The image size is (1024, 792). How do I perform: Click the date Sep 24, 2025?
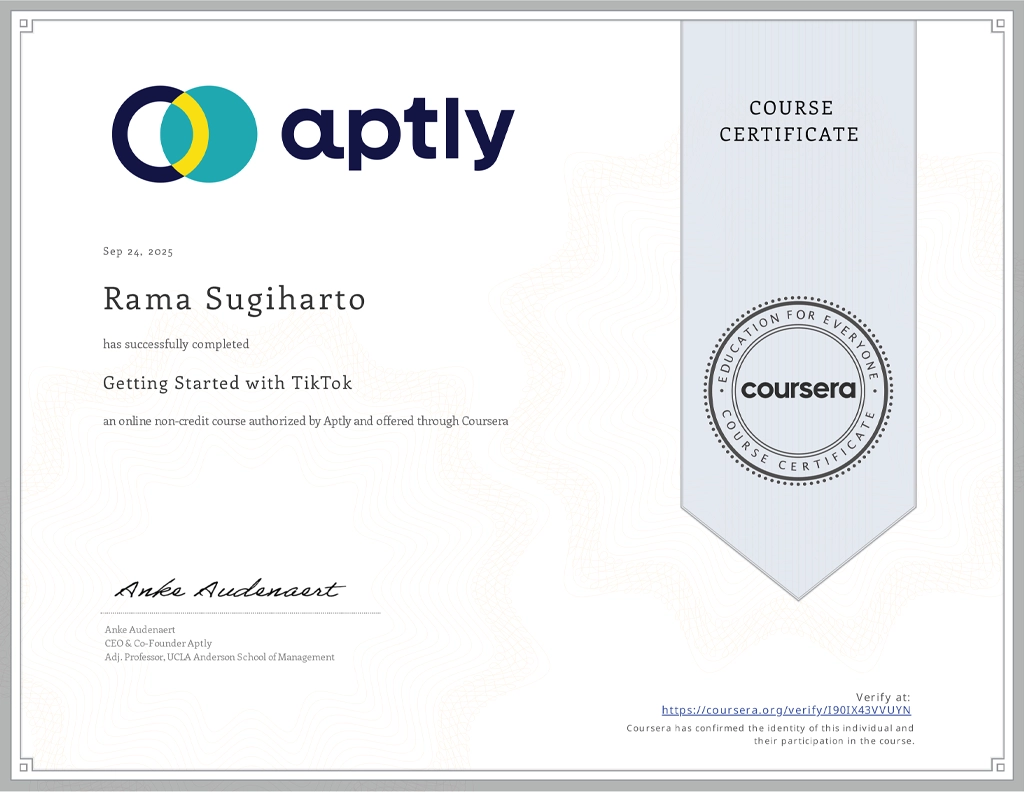(138, 252)
